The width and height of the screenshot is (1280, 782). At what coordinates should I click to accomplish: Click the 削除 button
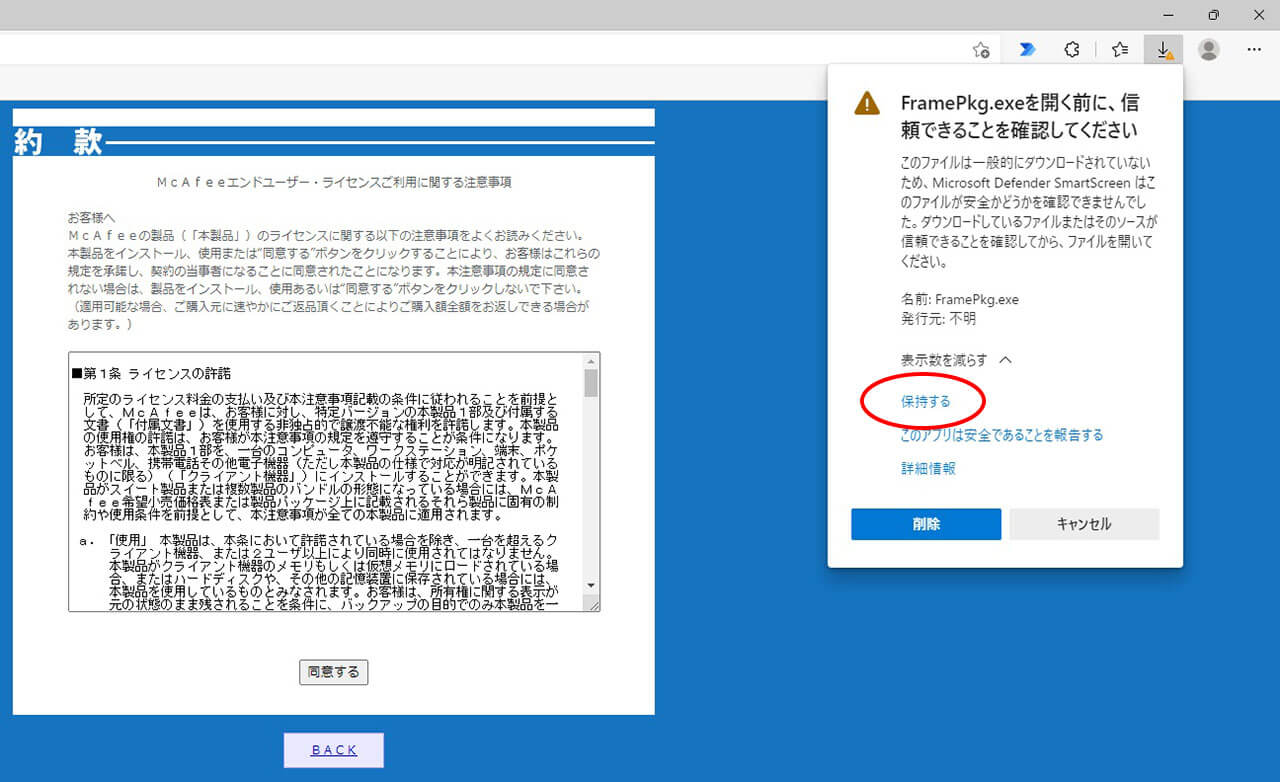pos(926,524)
